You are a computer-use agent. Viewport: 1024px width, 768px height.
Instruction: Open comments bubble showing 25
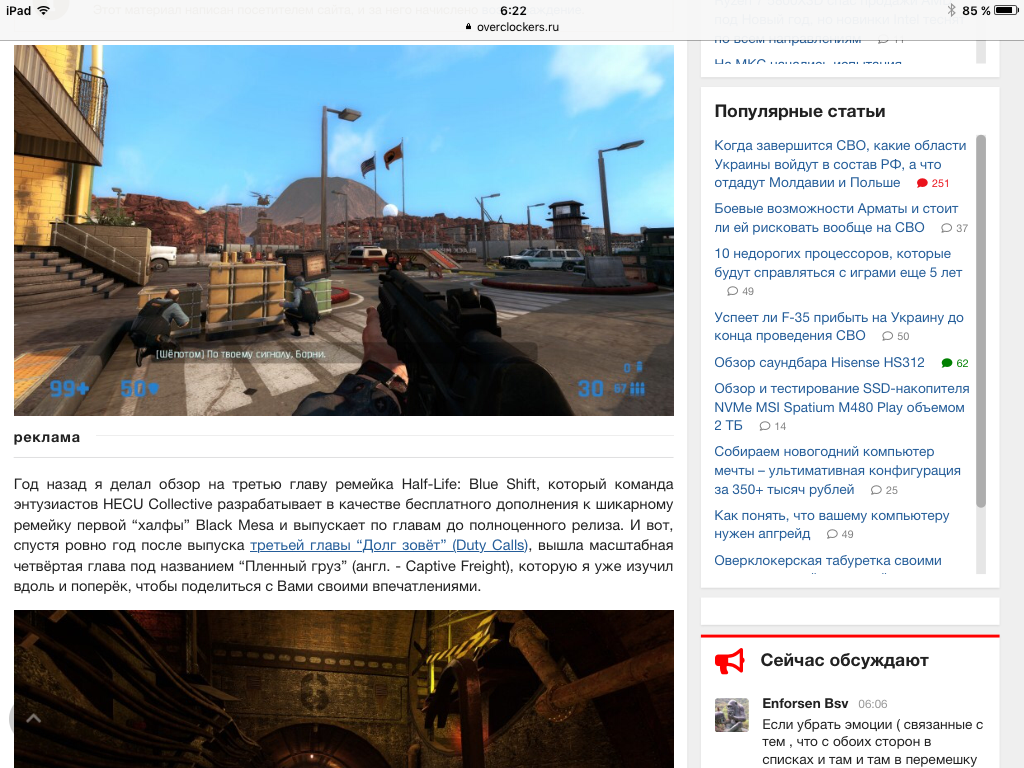coord(884,490)
